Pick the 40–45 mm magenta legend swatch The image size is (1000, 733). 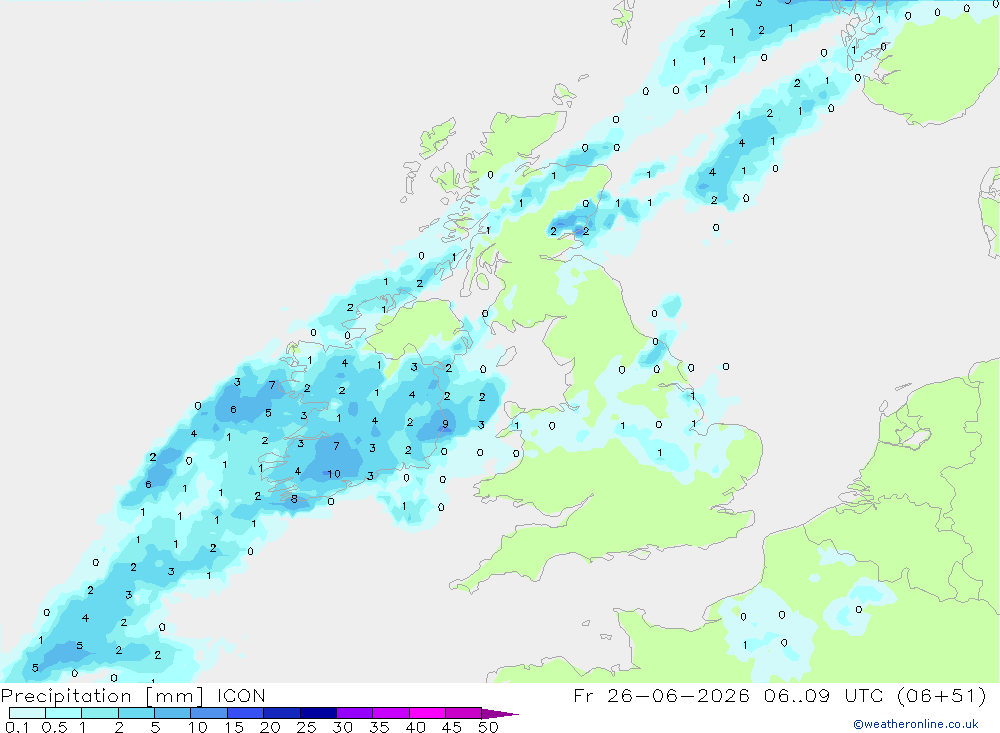click(x=427, y=713)
